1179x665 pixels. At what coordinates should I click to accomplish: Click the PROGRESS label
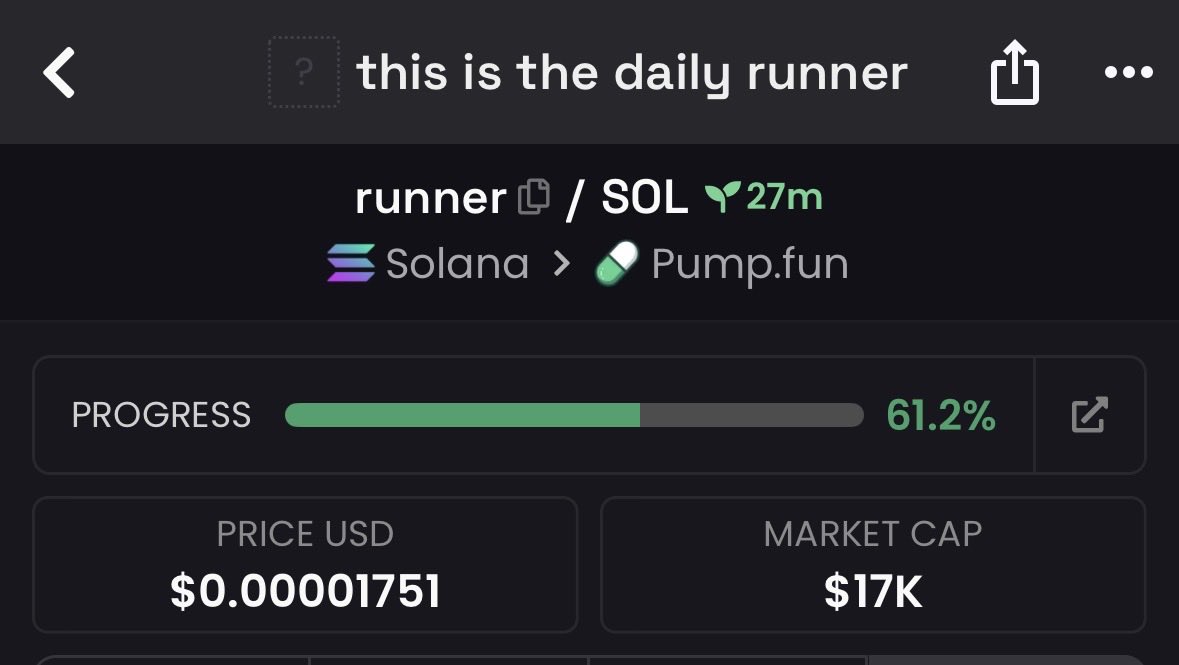(x=161, y=415)
